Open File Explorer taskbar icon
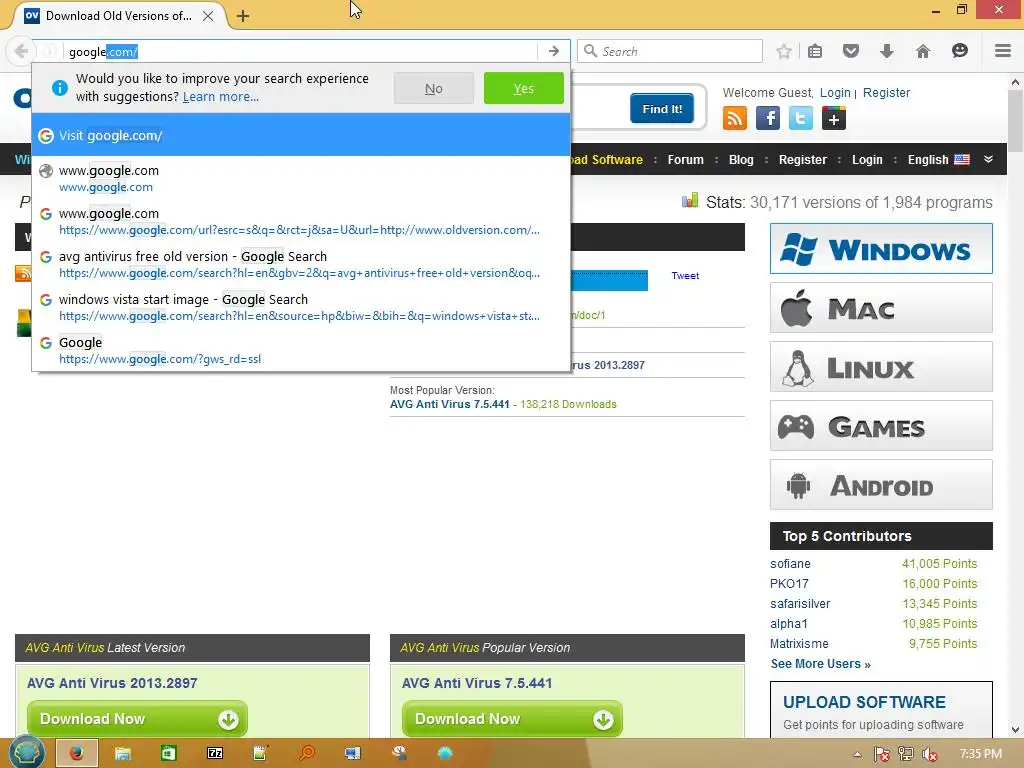The image size is (1024, 768). (x=122, y=753)
